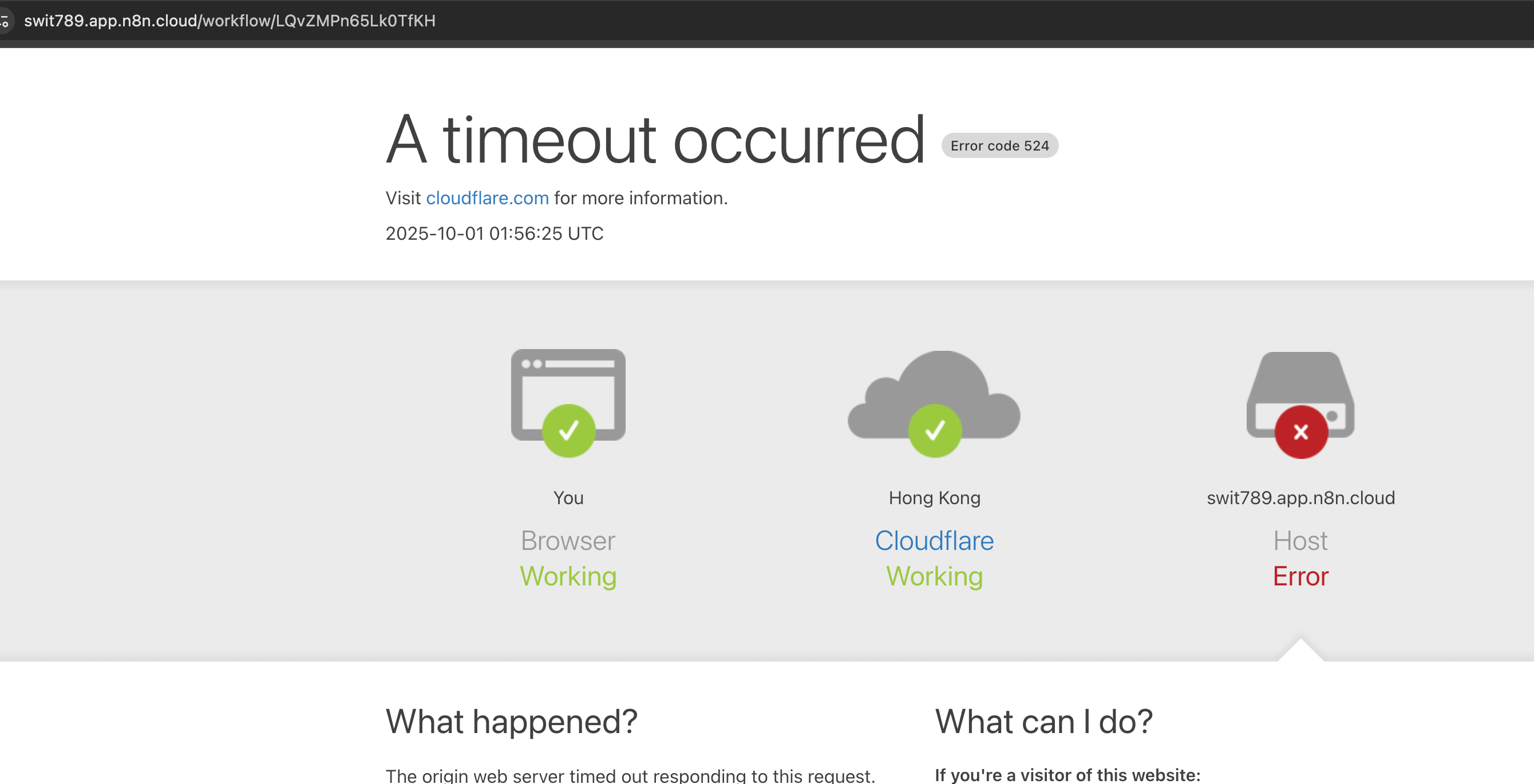The width and height of the screenshot is (1534, 784).
Task: Click the white triangle pointer below Host
Action: tap(1300, 651)
